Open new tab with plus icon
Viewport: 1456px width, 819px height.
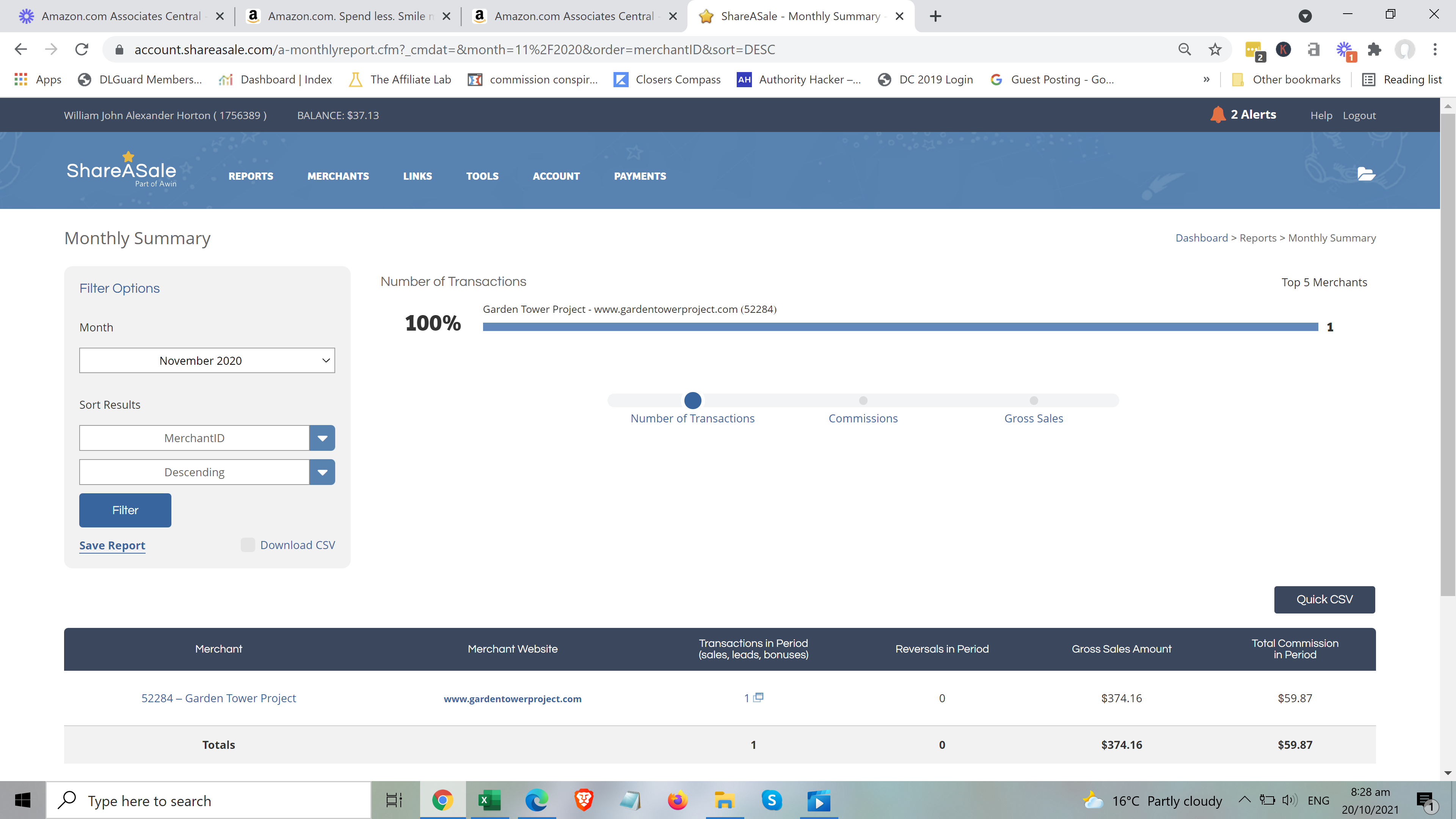935,16
